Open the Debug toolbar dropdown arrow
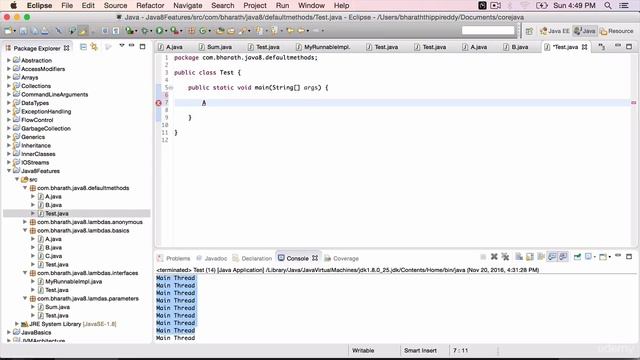The height and width of the screenshot is (360, 640). tap(151, 31)
